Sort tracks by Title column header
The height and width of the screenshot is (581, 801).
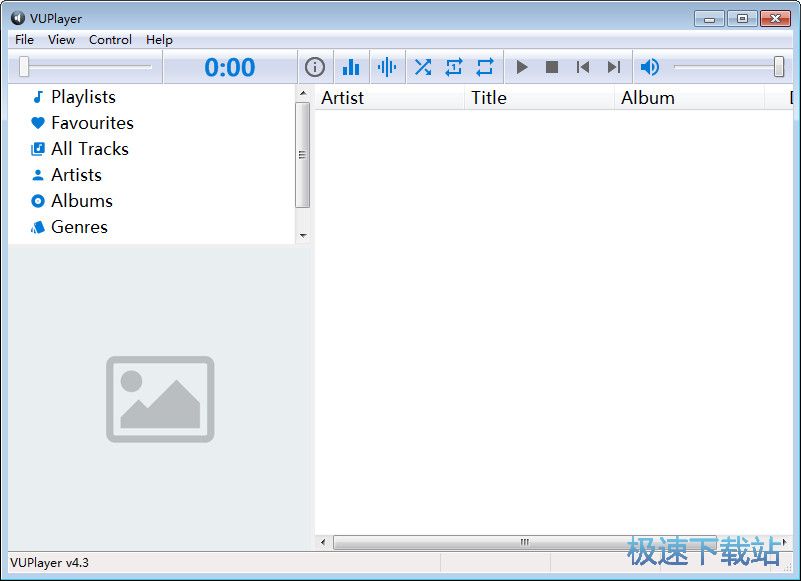coord(489,98)
